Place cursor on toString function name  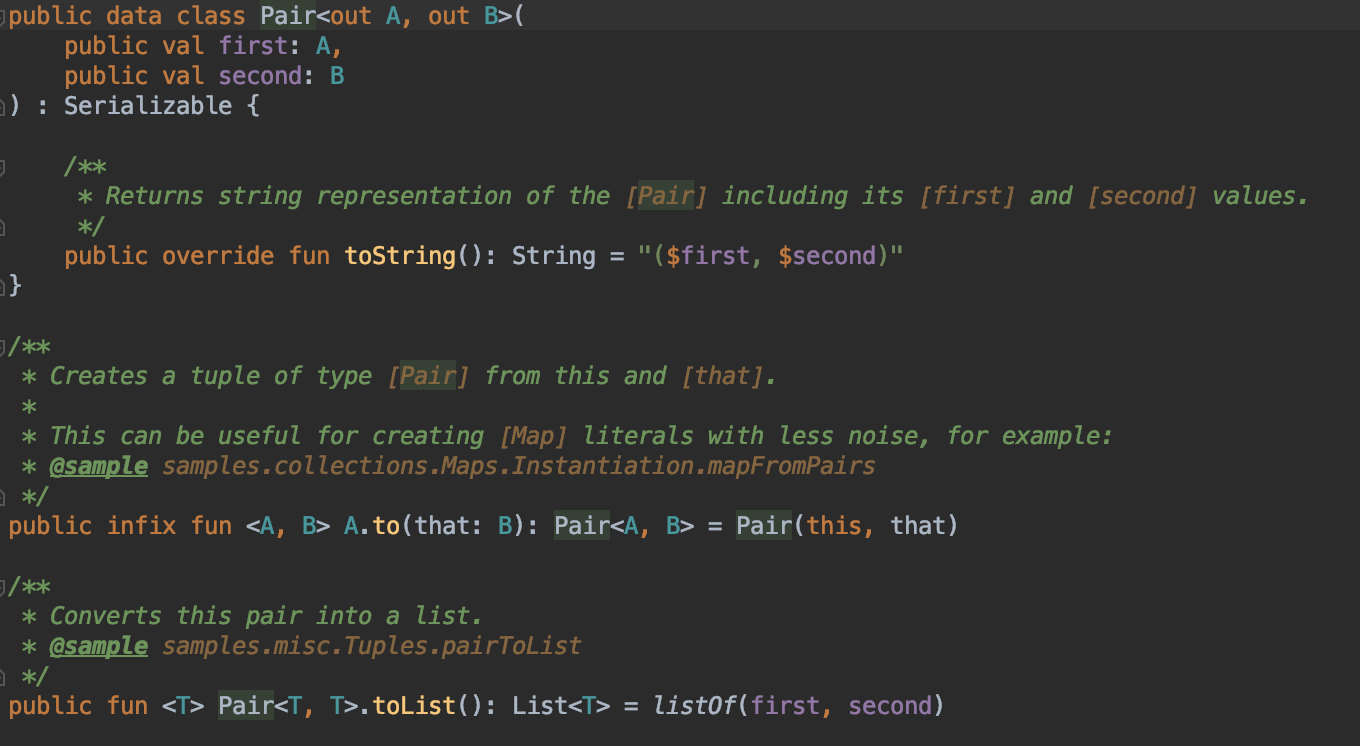(399, 256)
